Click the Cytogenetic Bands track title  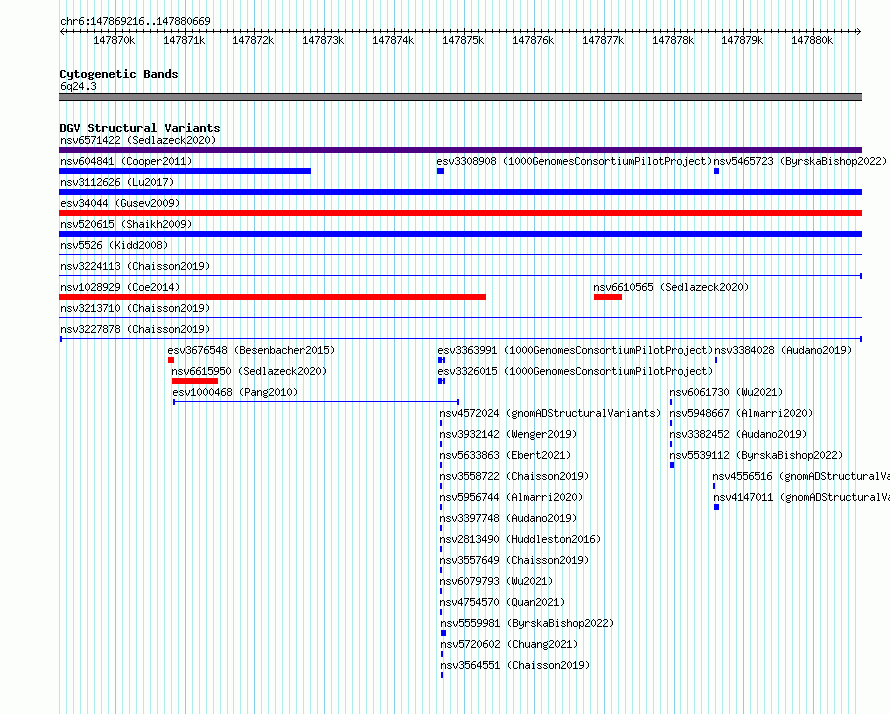tap(119, 74)
